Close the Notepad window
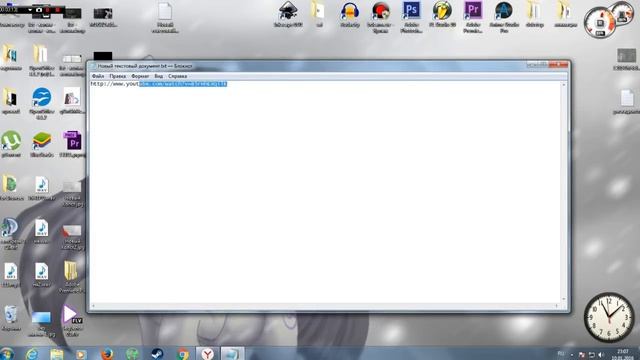This screenshot has height=360, width=640. [x=558, y=64]
